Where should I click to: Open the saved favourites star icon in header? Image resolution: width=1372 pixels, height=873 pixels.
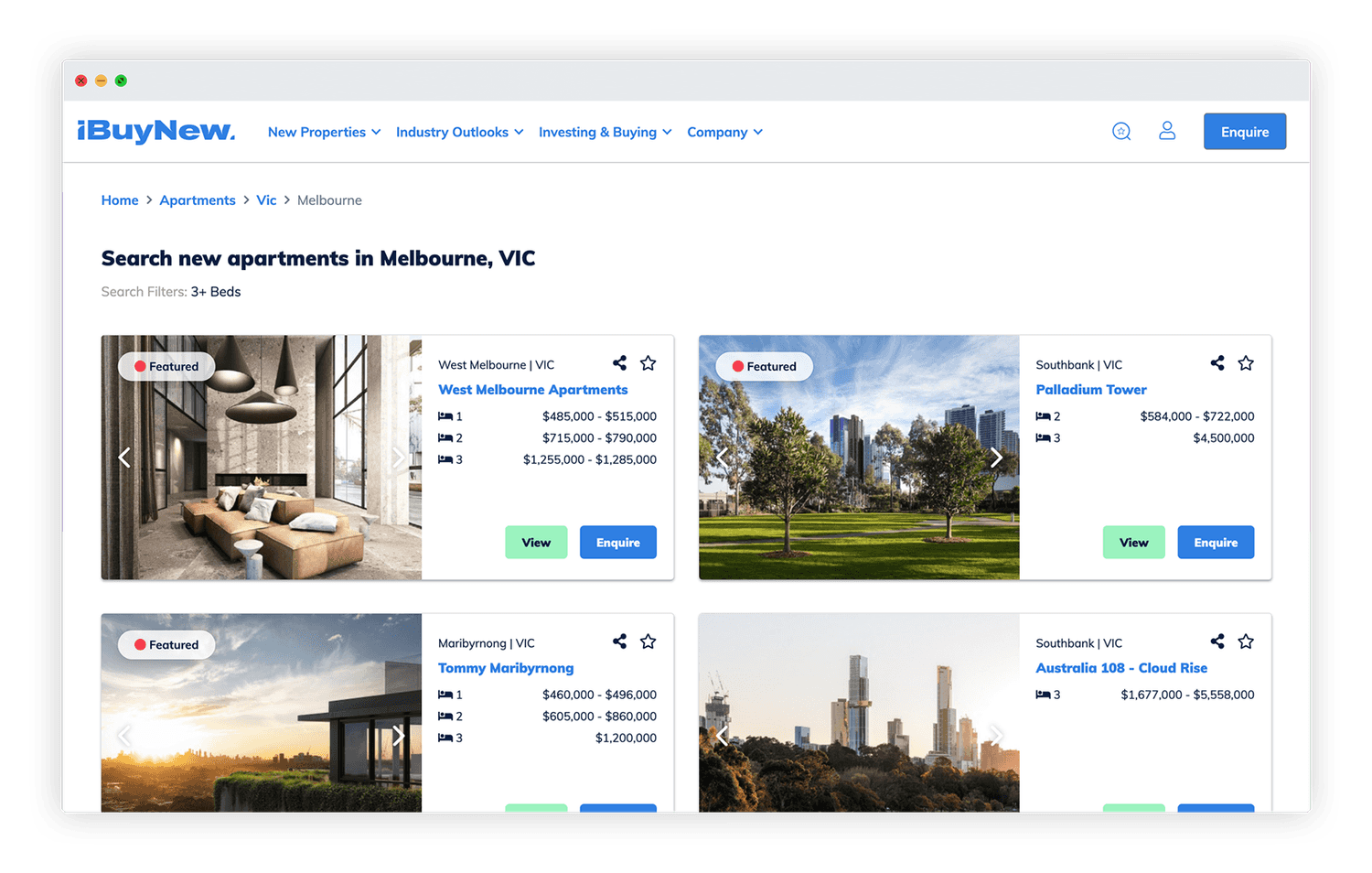1121,132
